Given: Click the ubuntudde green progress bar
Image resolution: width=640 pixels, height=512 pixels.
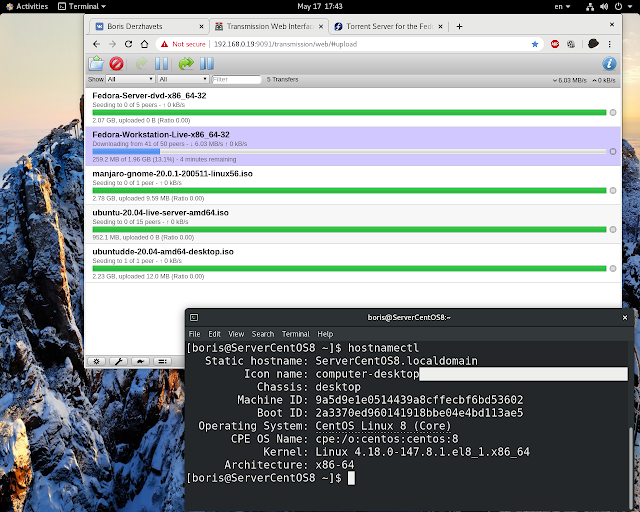Looking at the screenshot, I should point(349,269).
